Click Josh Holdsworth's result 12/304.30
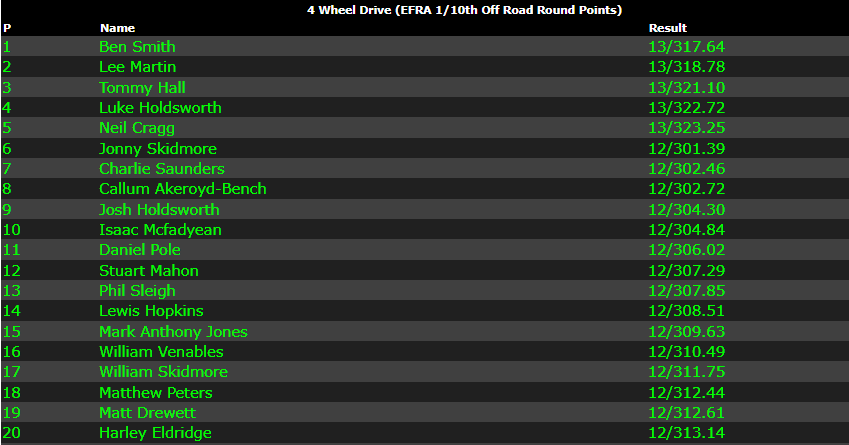Screen dimensions: 849x445 (686, 210)
